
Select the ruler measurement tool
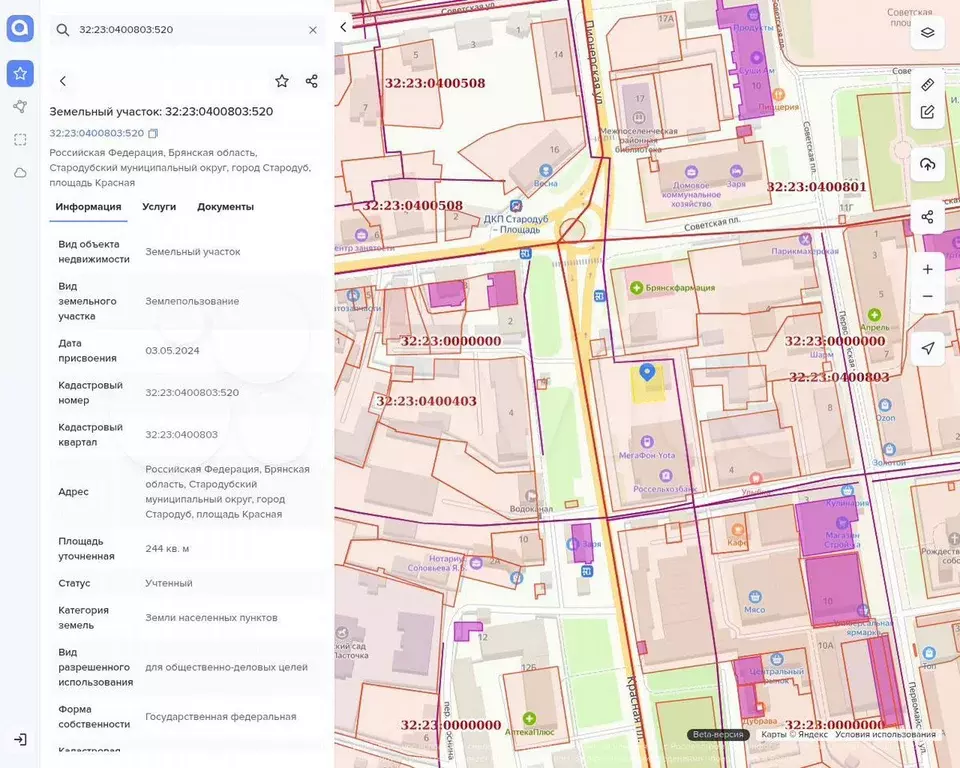click(x=928, y=85)
